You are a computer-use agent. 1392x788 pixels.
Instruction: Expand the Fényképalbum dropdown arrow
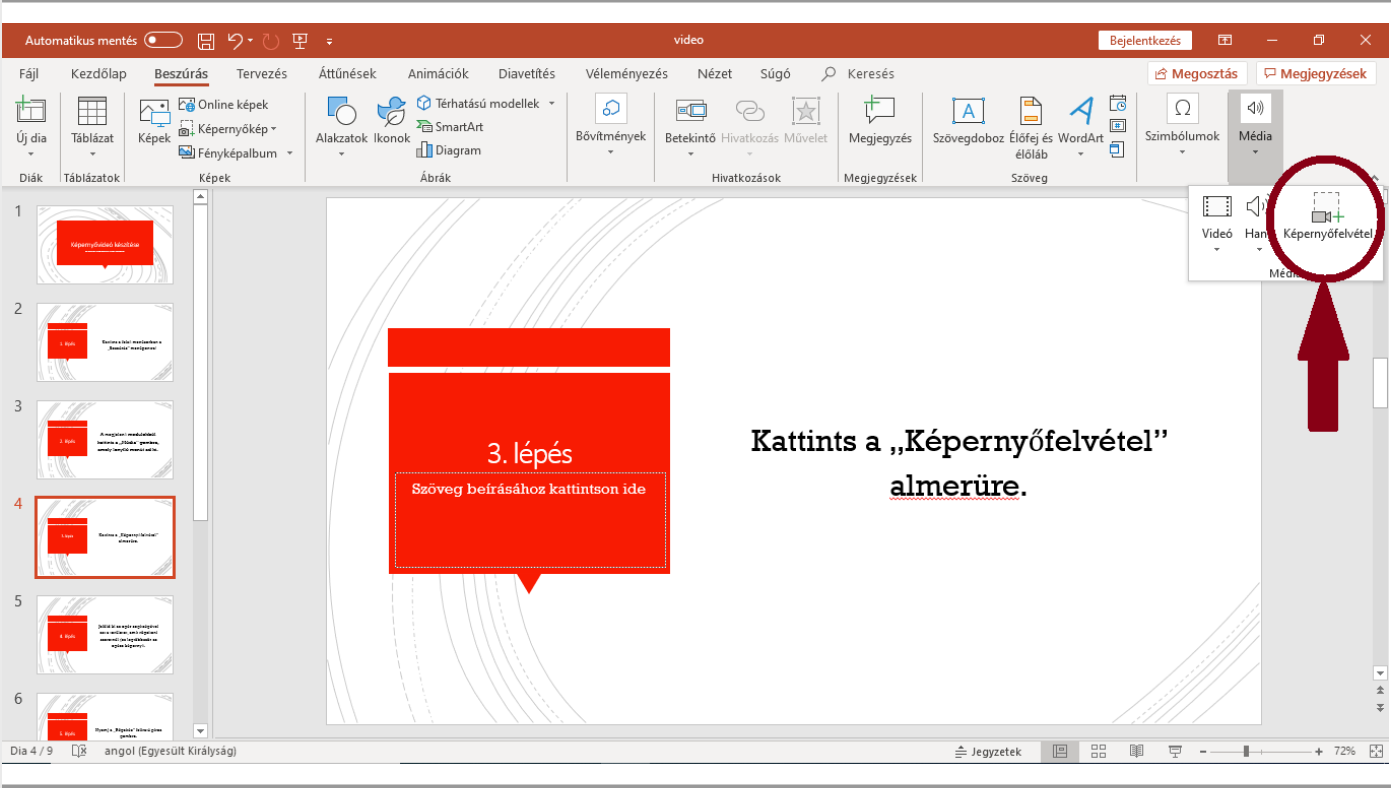pyautogui.click(x=290, y=153)
